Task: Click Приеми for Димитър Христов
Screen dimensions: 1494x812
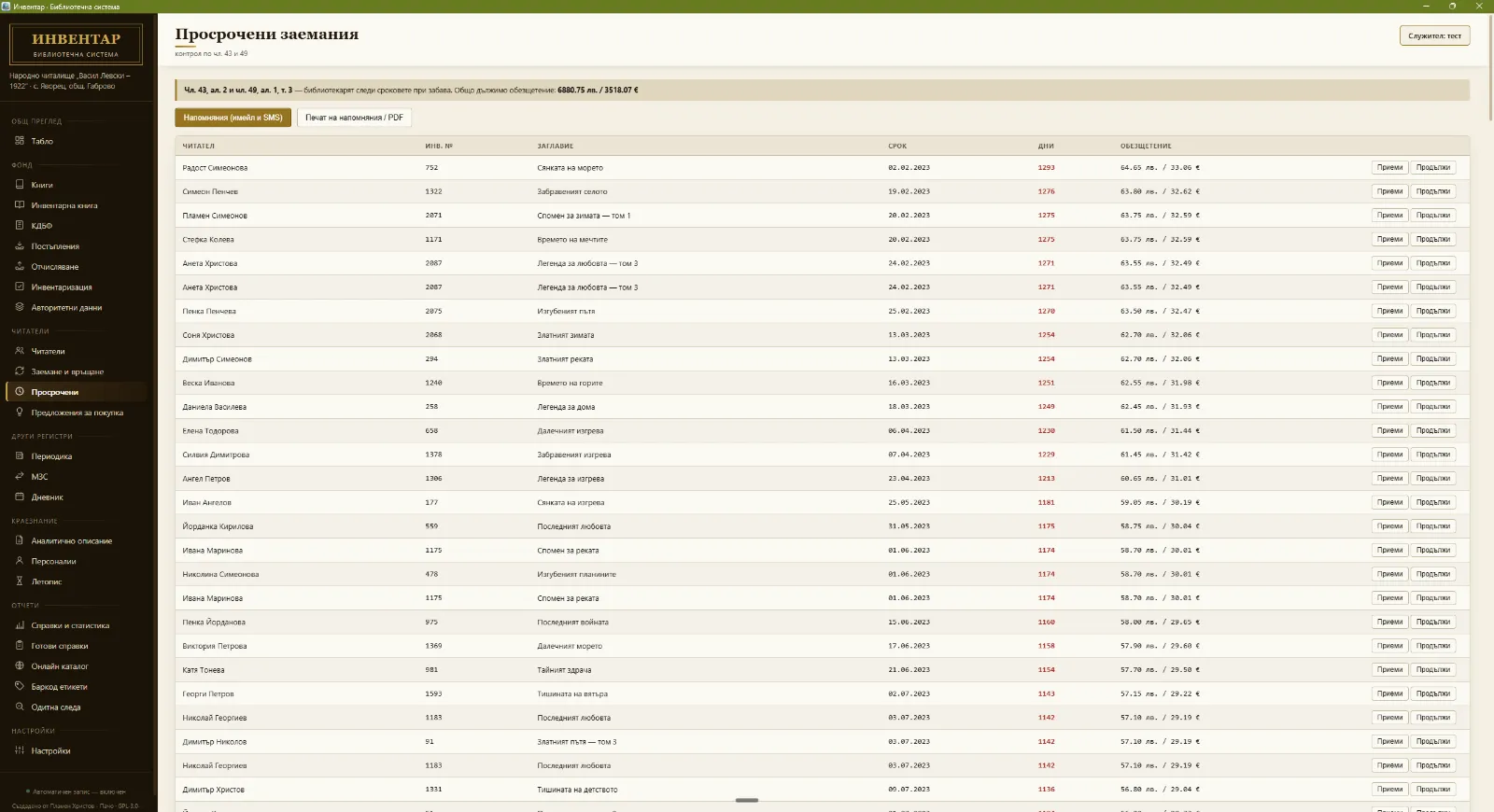Action: (1389, 790)
